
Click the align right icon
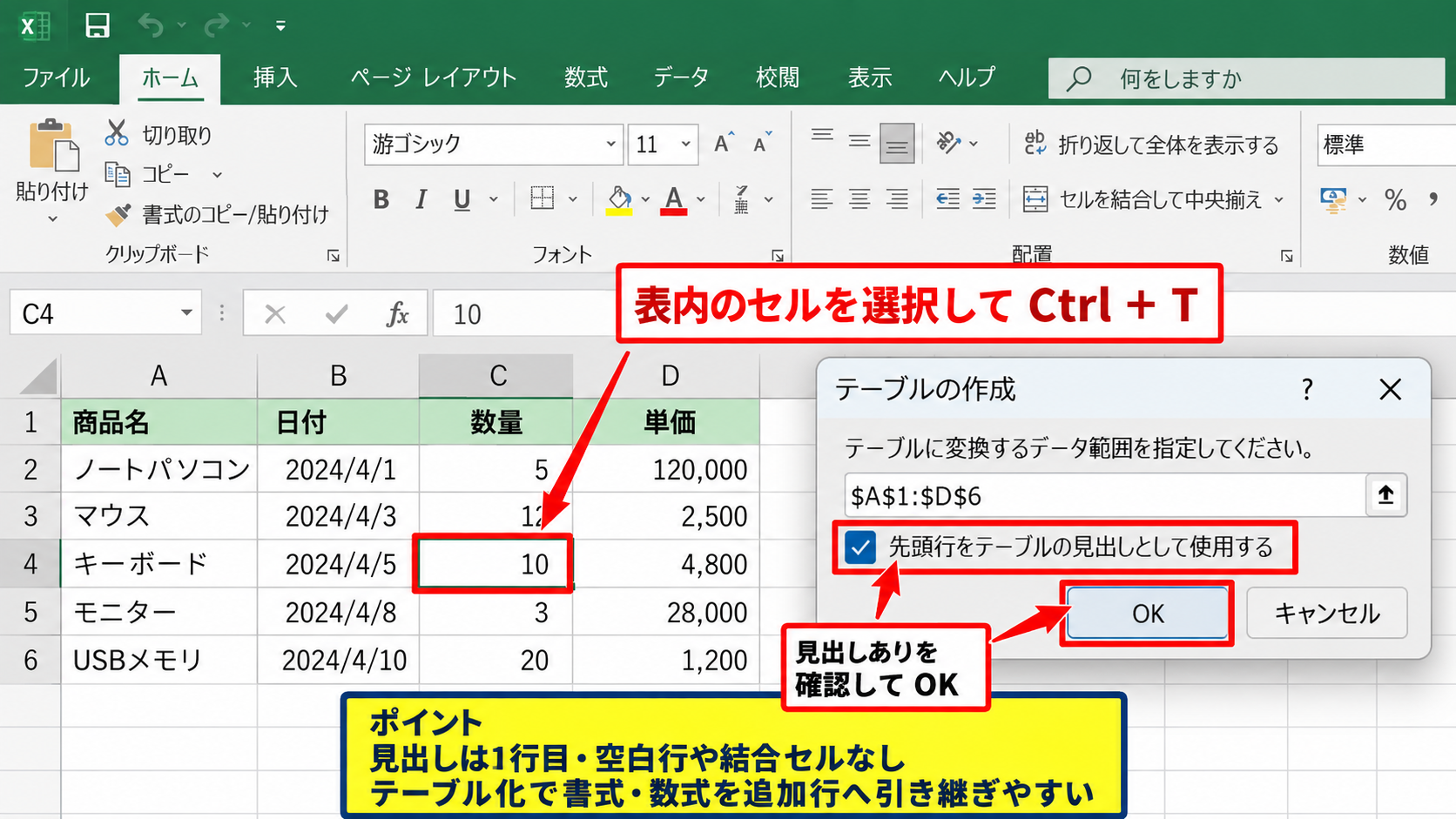(897, 199)
